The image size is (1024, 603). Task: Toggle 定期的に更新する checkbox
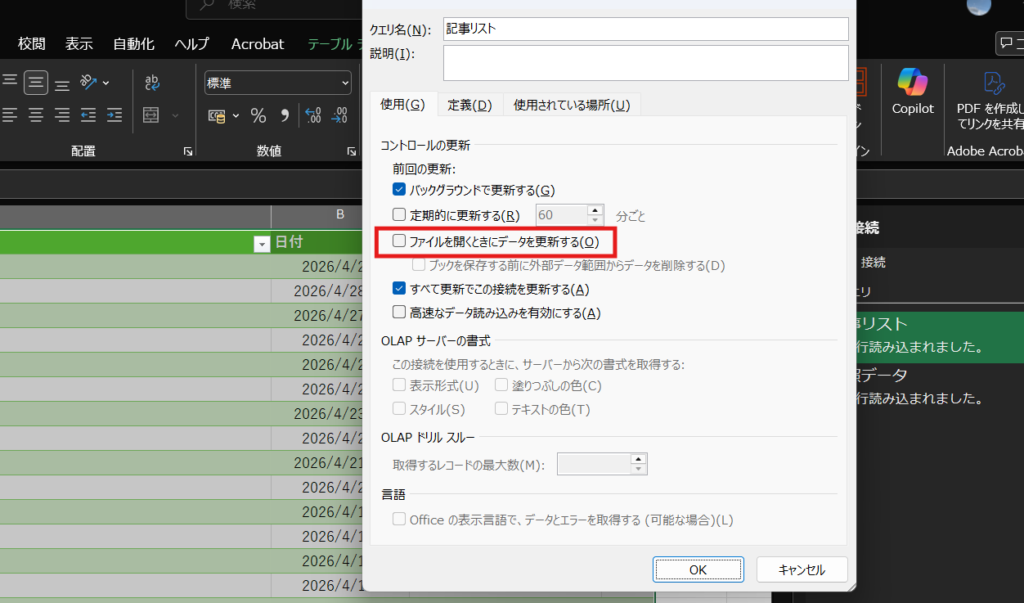(399, 214)
